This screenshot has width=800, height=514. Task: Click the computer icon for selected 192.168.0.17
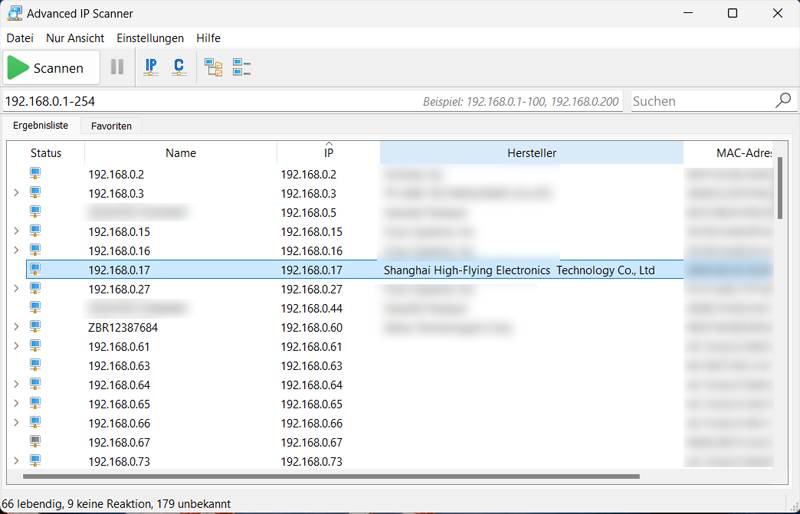coord(35,270)
